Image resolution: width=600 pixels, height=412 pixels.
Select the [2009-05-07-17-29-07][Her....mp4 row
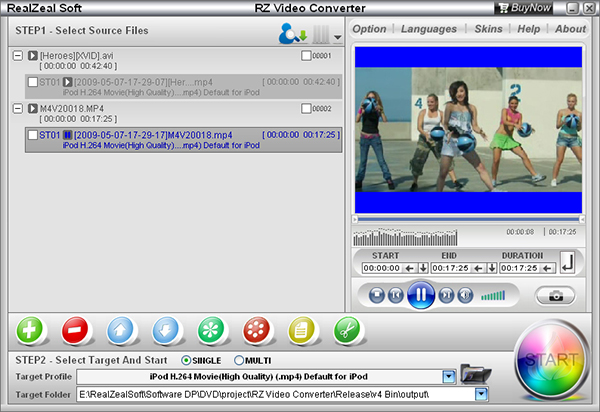click(x=184, y=87)
